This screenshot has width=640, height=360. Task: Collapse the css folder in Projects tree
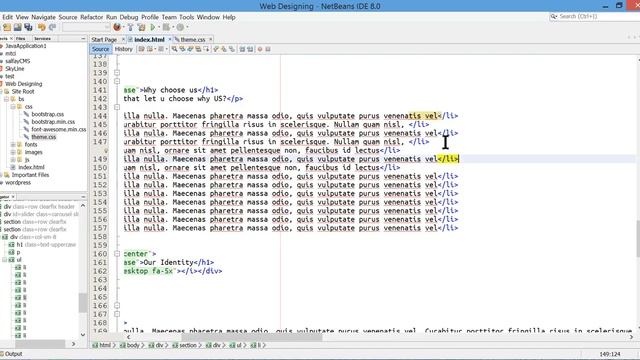pyautogui.click(x=13, y=107)
